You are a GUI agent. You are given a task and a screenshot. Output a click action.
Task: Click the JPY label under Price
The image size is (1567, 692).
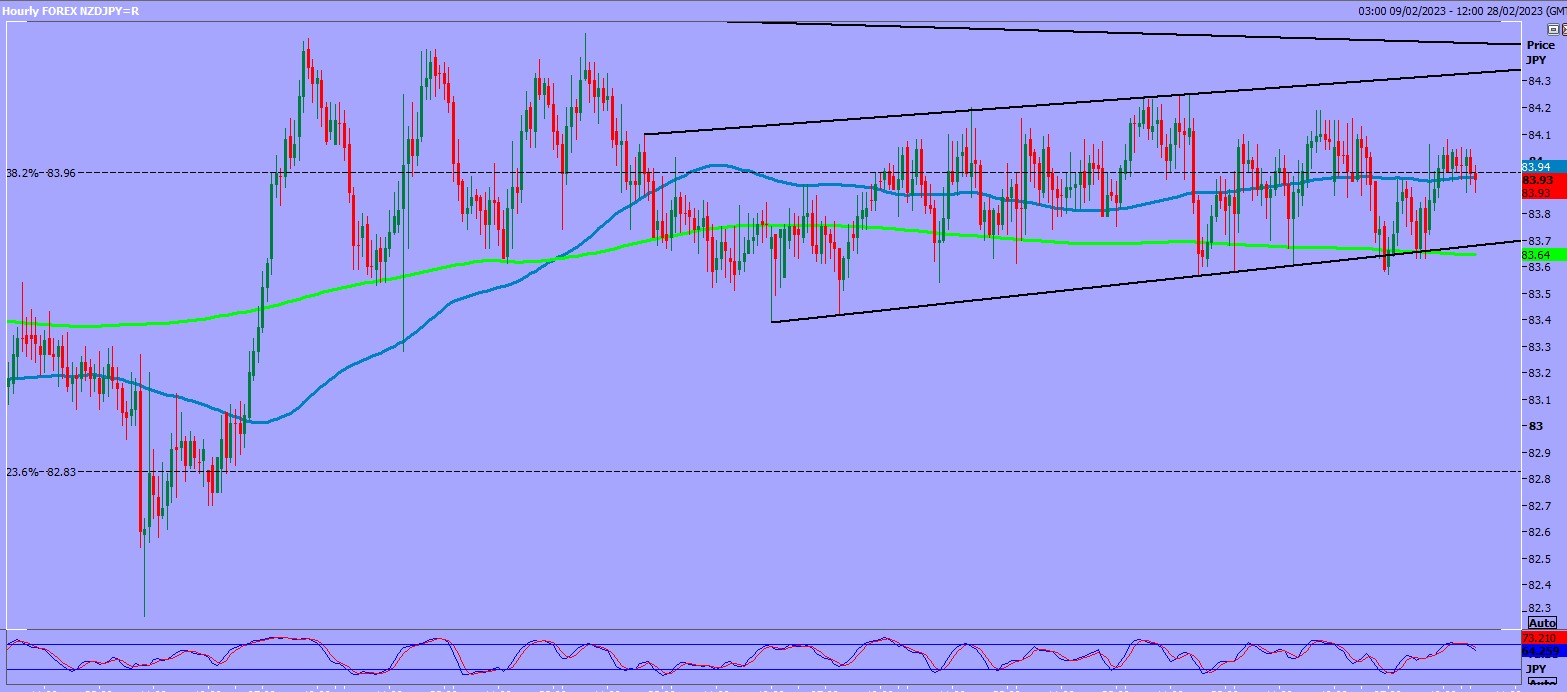[x=1535, y=60]
